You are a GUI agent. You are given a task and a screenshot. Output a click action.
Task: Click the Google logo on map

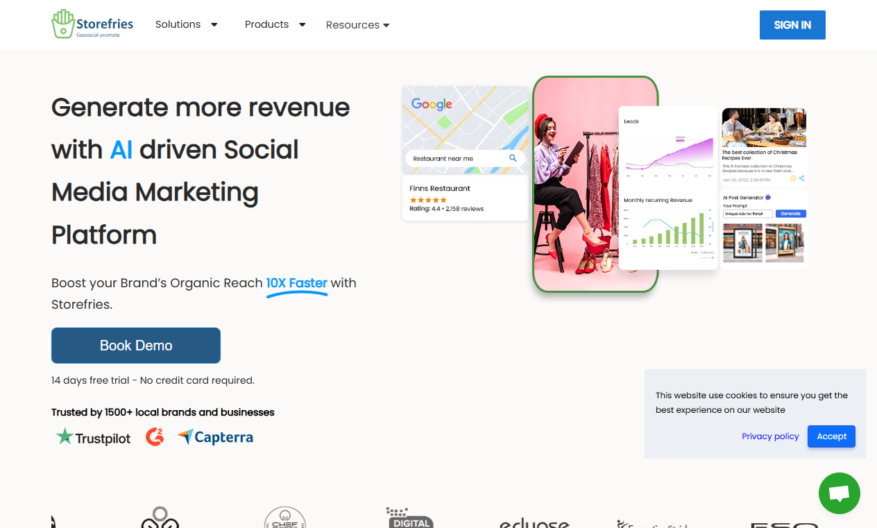432,105
